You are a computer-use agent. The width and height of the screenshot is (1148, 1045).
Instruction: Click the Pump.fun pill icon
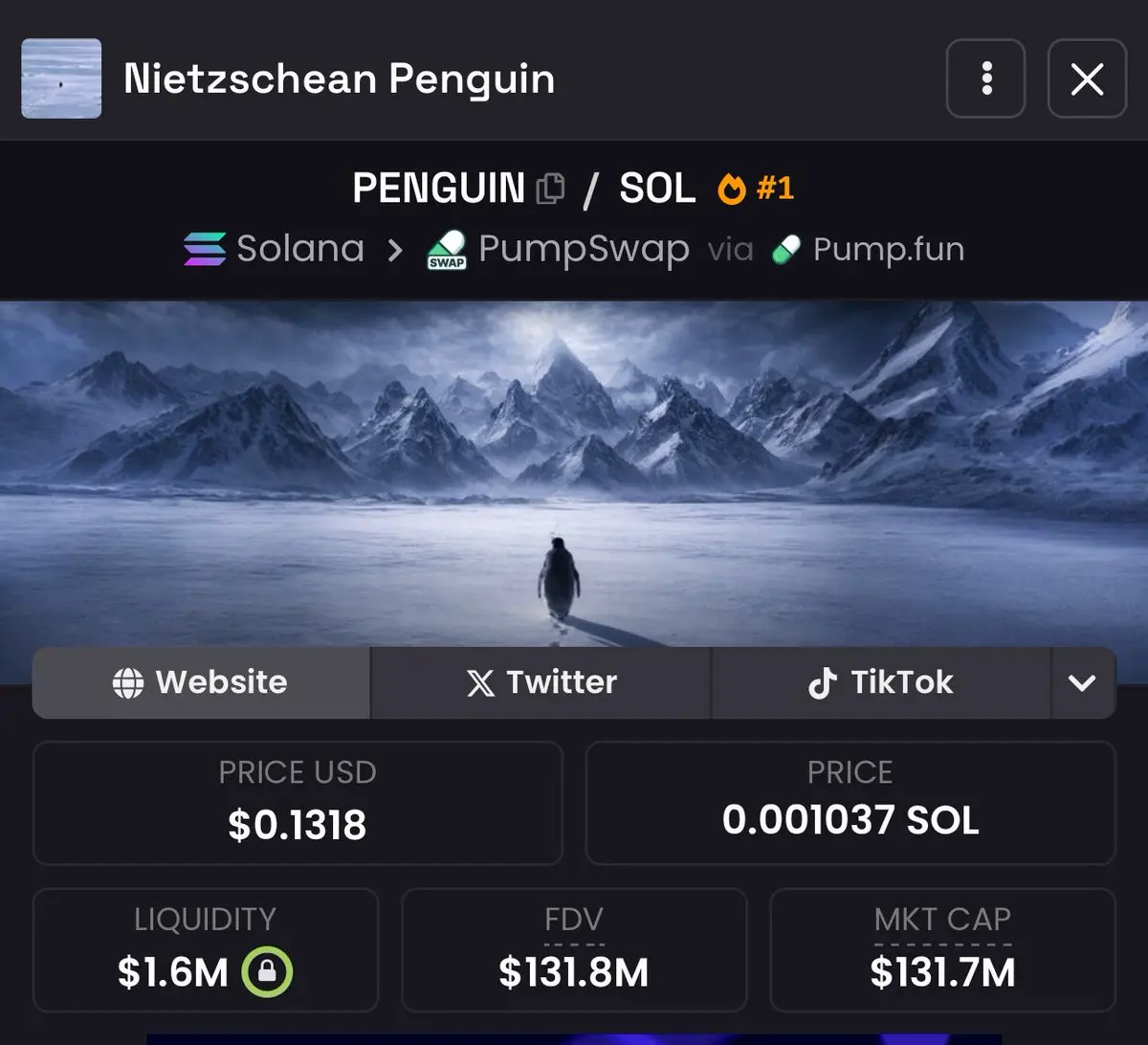point(785,251)
